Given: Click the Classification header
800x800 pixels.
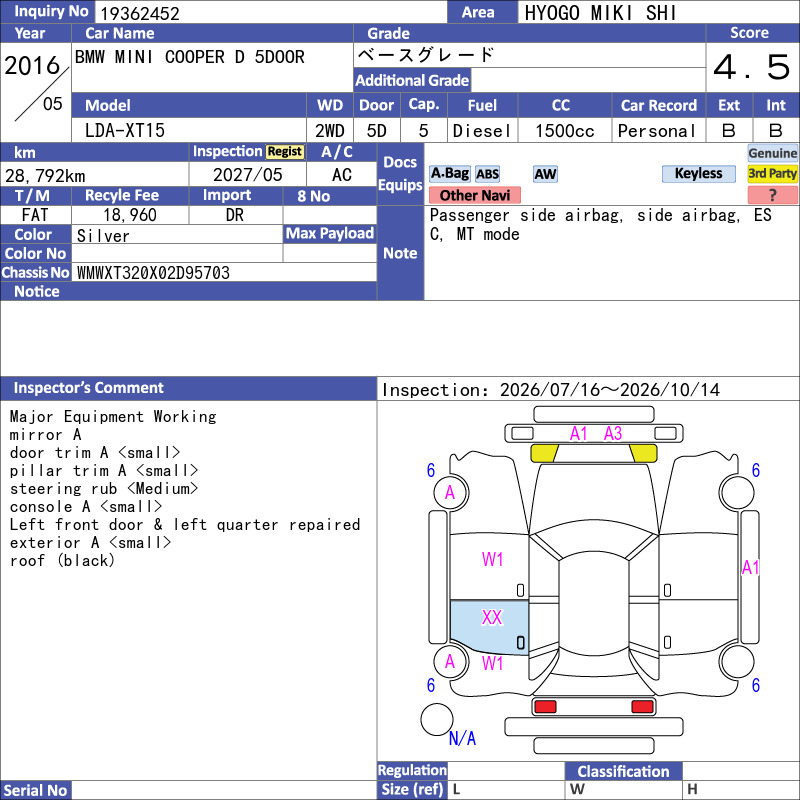Looking at the screenshot, I should point(623,771).
